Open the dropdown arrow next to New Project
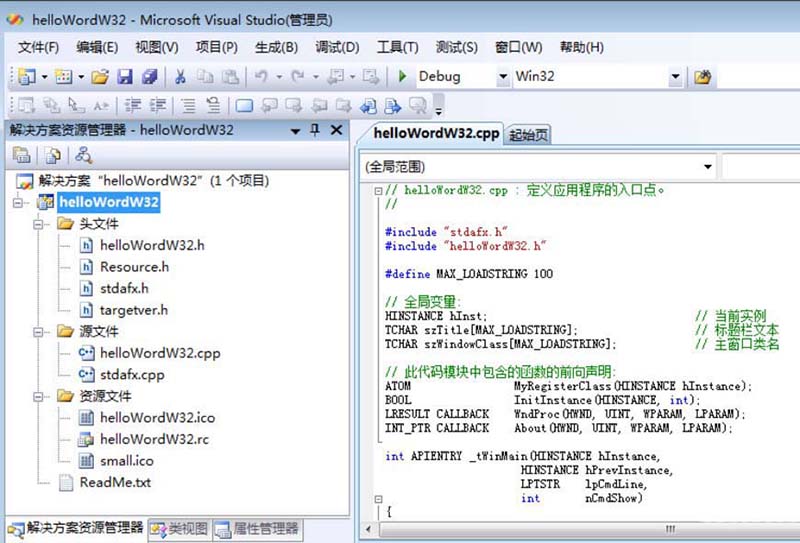The width and height of the screenshot is (800, 543). pyautogui.click(x=44, y=77)
